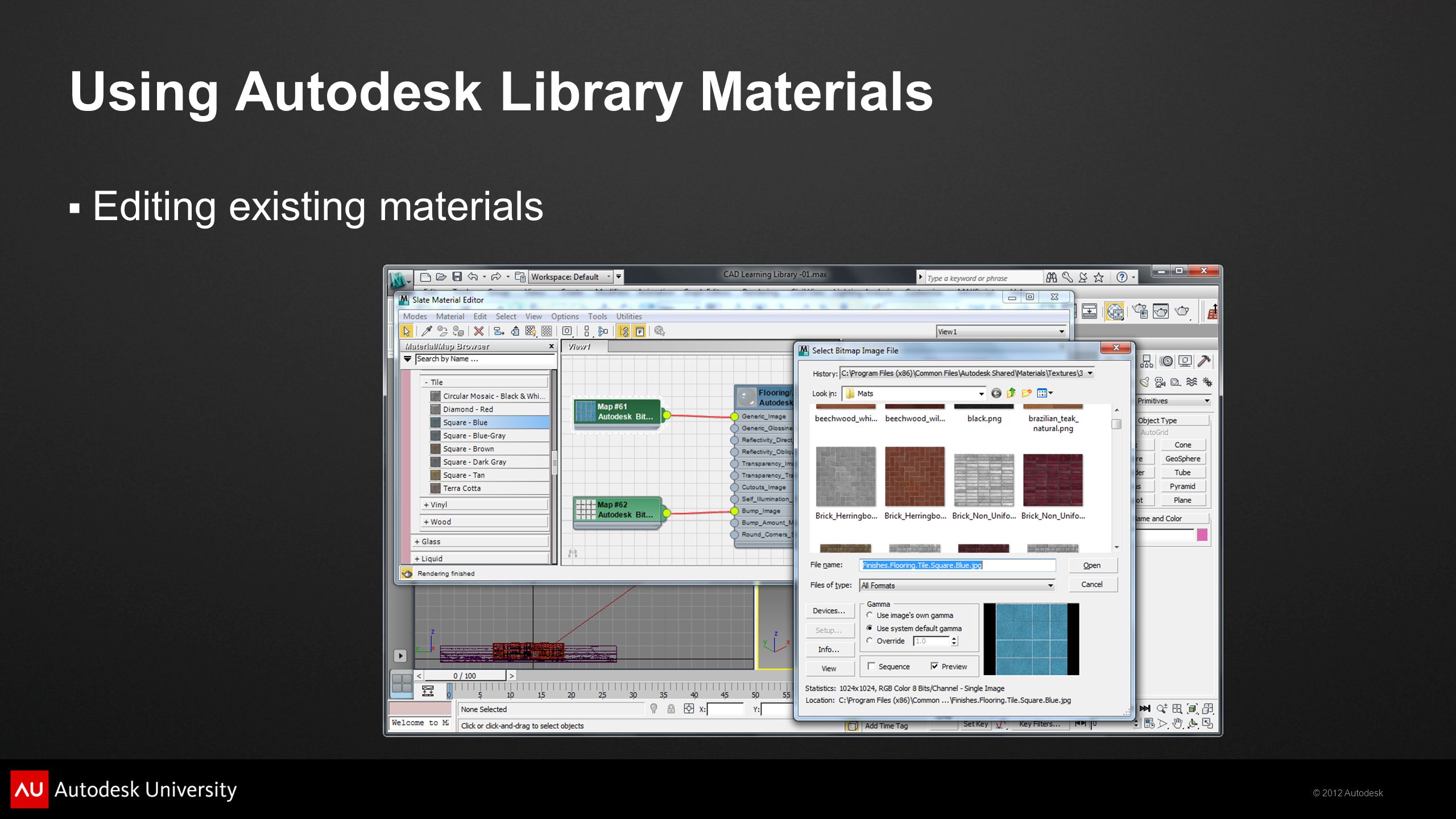Click the binoculars search icon
The image size is (1456, 819).
[1051, 278]
